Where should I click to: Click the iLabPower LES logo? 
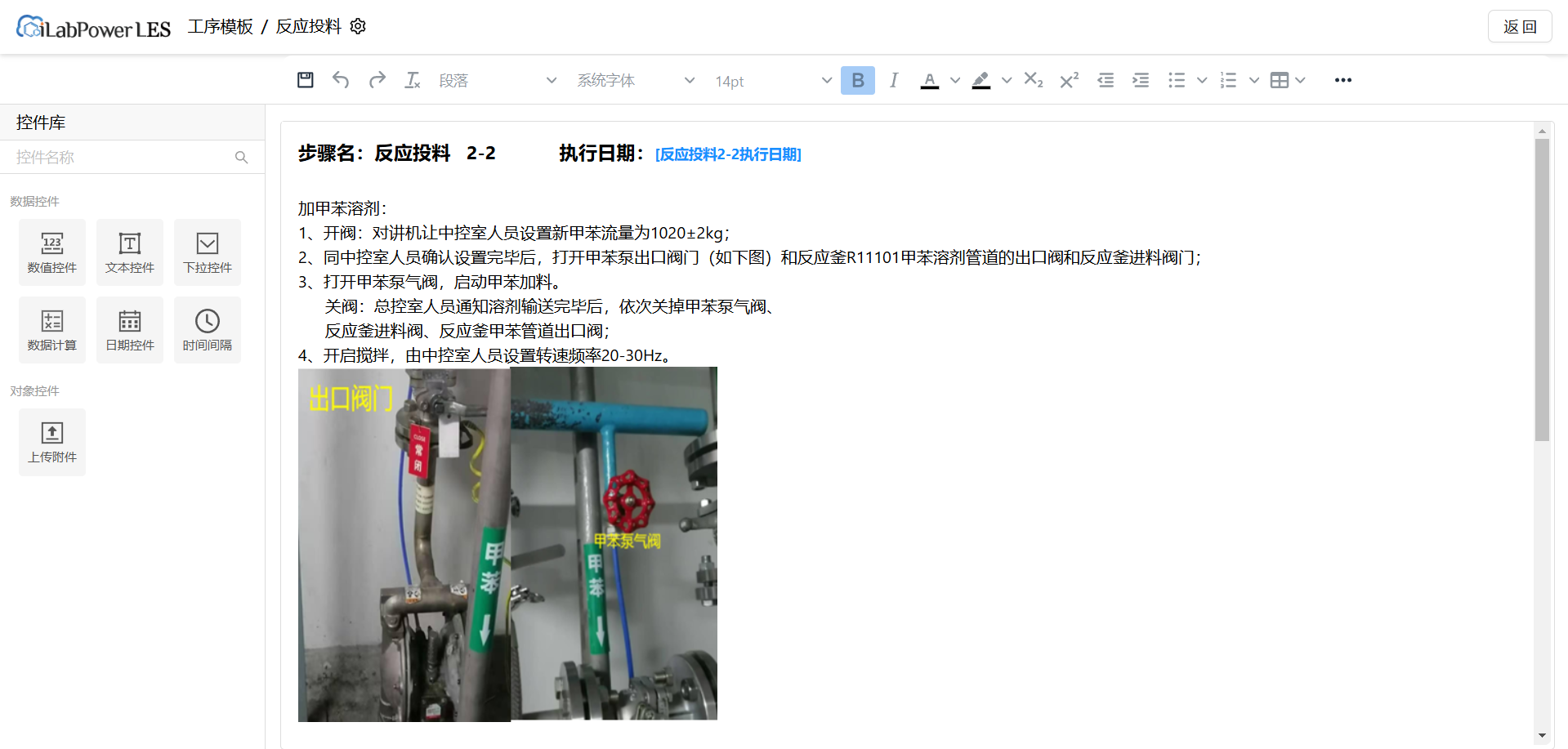93,28
